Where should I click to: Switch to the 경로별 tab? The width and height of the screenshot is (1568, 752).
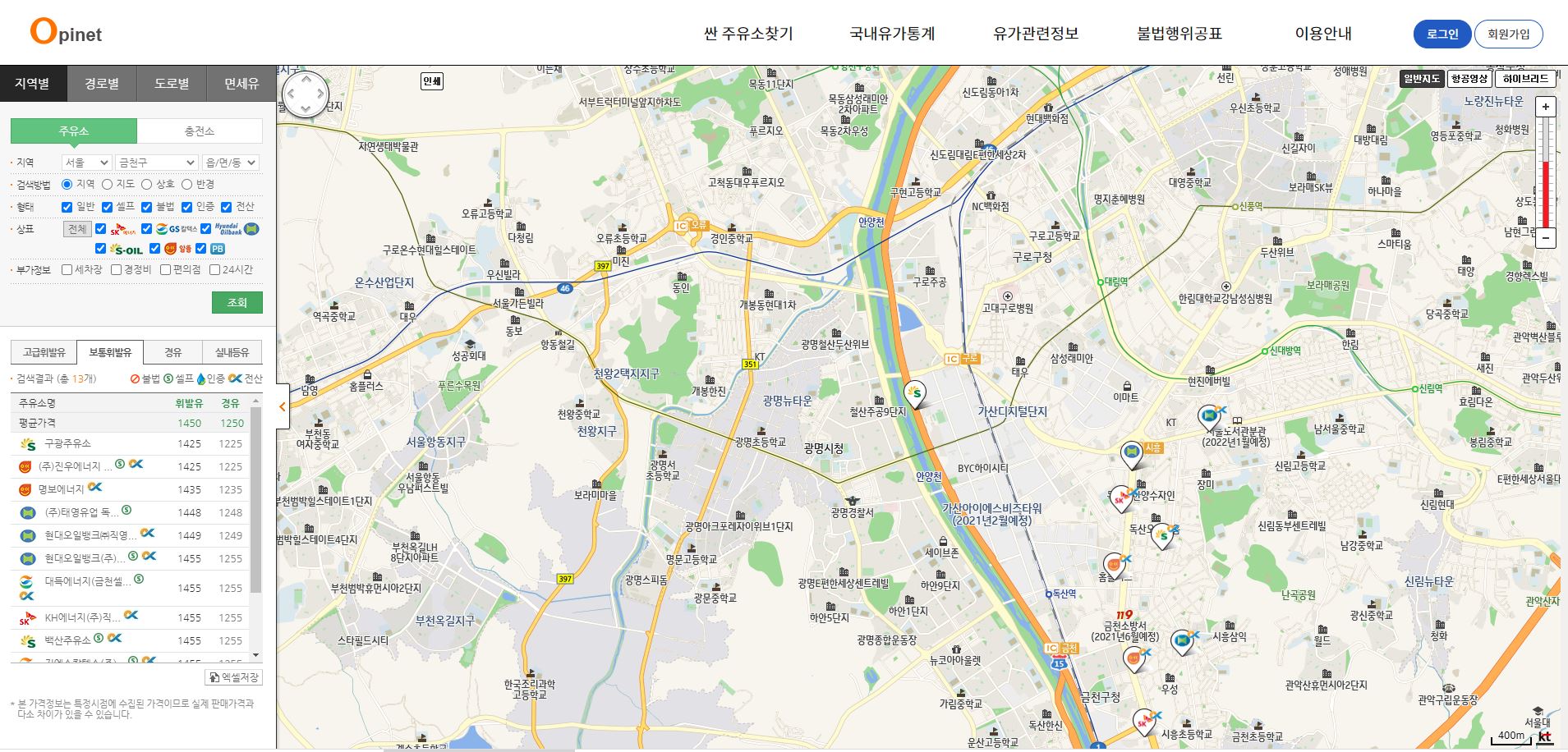[x=102, y=84]
